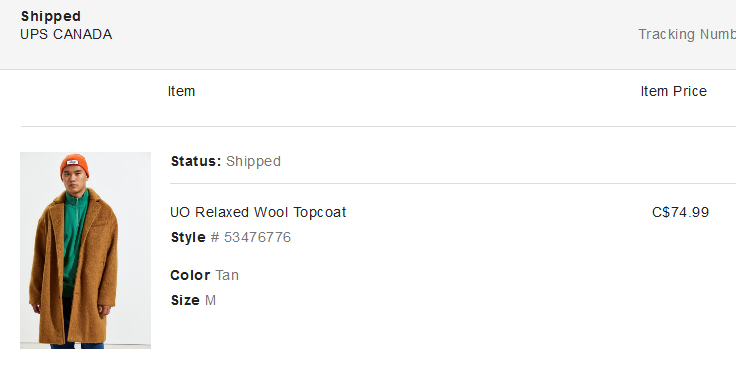Select the C$74.99 price

tap(681, 212)
